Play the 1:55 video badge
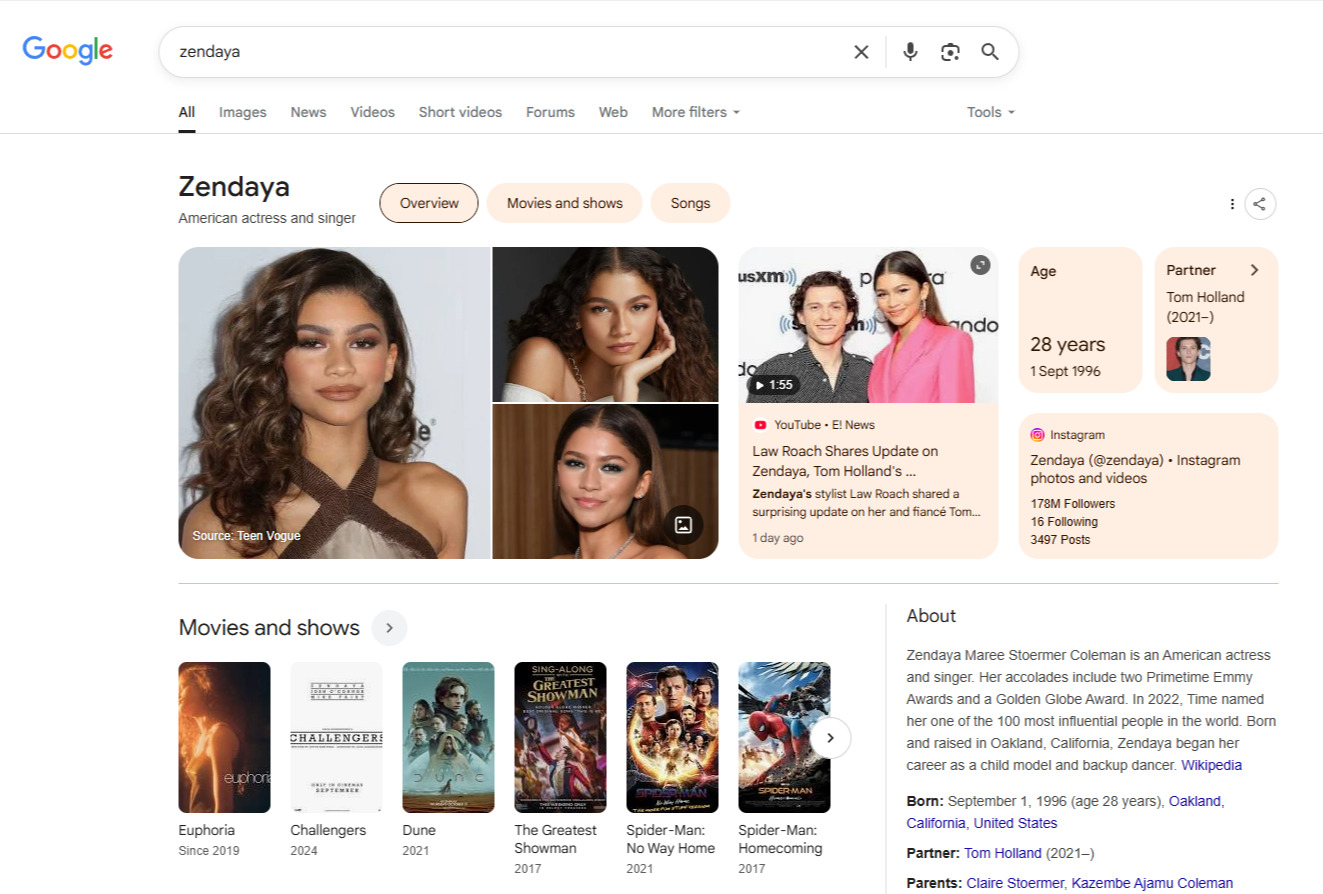 click(x=773, y=385)
